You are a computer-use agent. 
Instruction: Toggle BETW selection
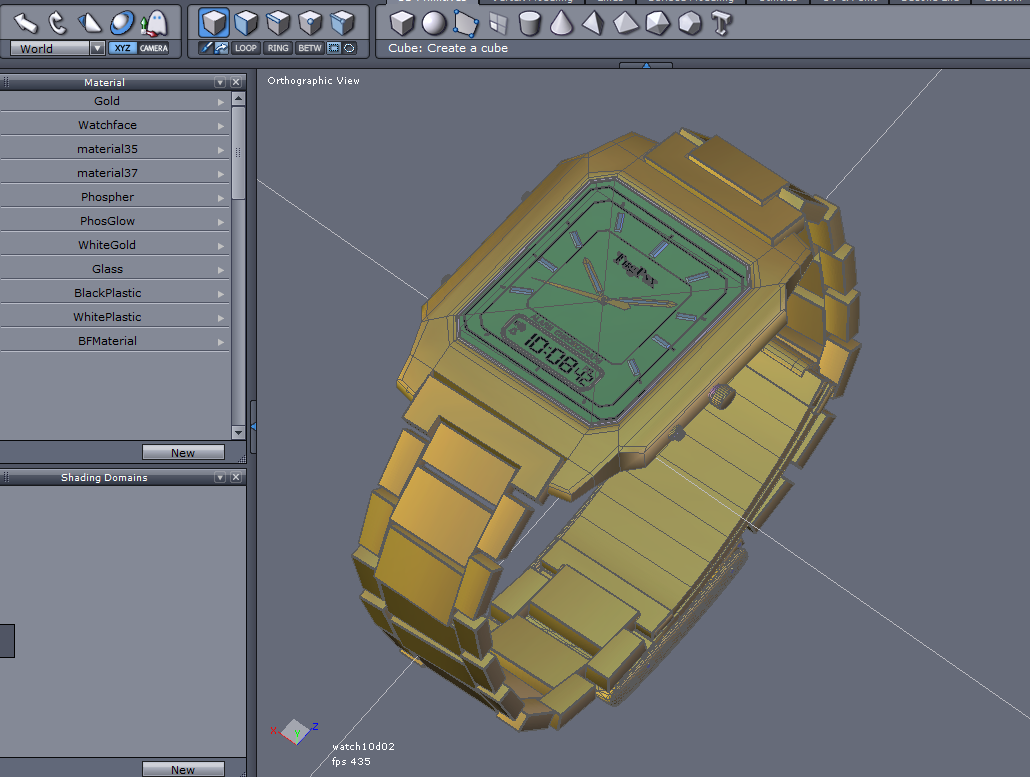coord(309,48)
